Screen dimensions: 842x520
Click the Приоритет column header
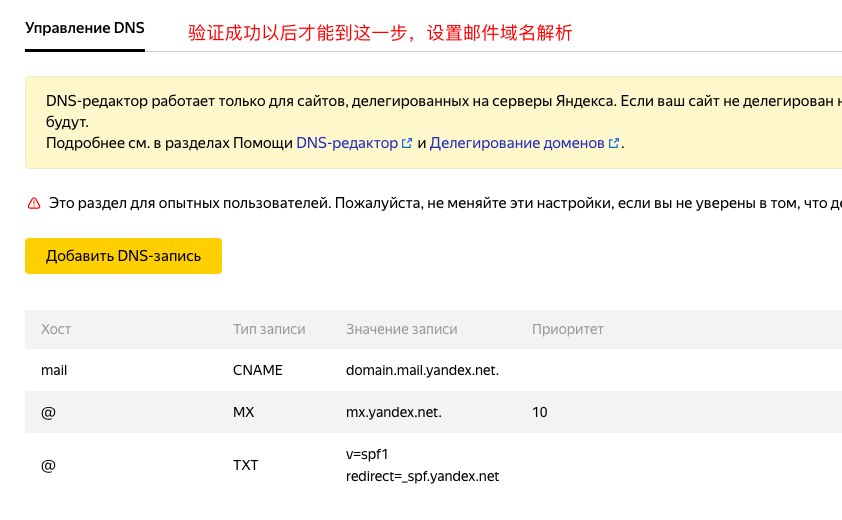point(567,329)
